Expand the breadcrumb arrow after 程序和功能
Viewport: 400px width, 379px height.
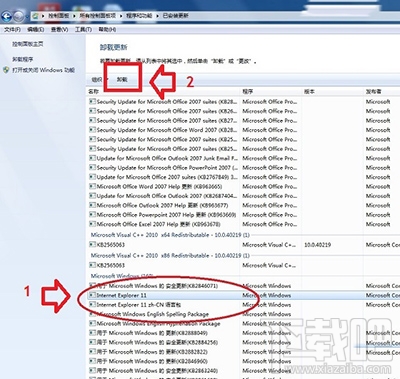pos(157,16)
